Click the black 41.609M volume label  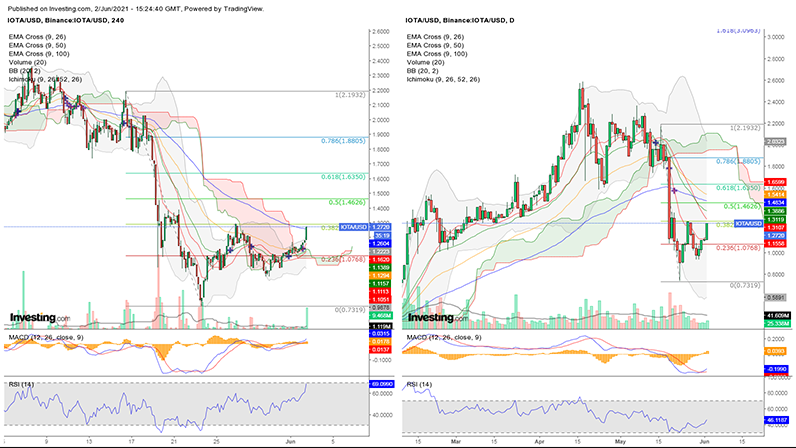[x=776, y=316]
